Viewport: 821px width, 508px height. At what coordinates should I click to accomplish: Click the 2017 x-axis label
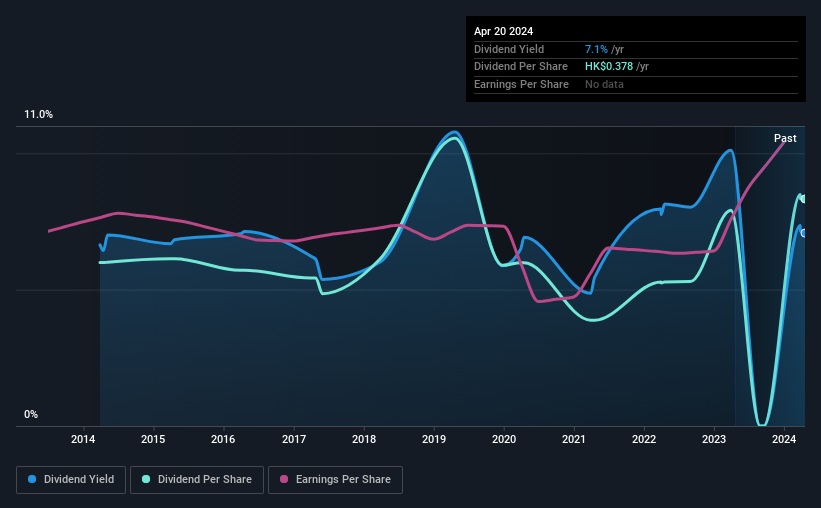click(294, 439)
